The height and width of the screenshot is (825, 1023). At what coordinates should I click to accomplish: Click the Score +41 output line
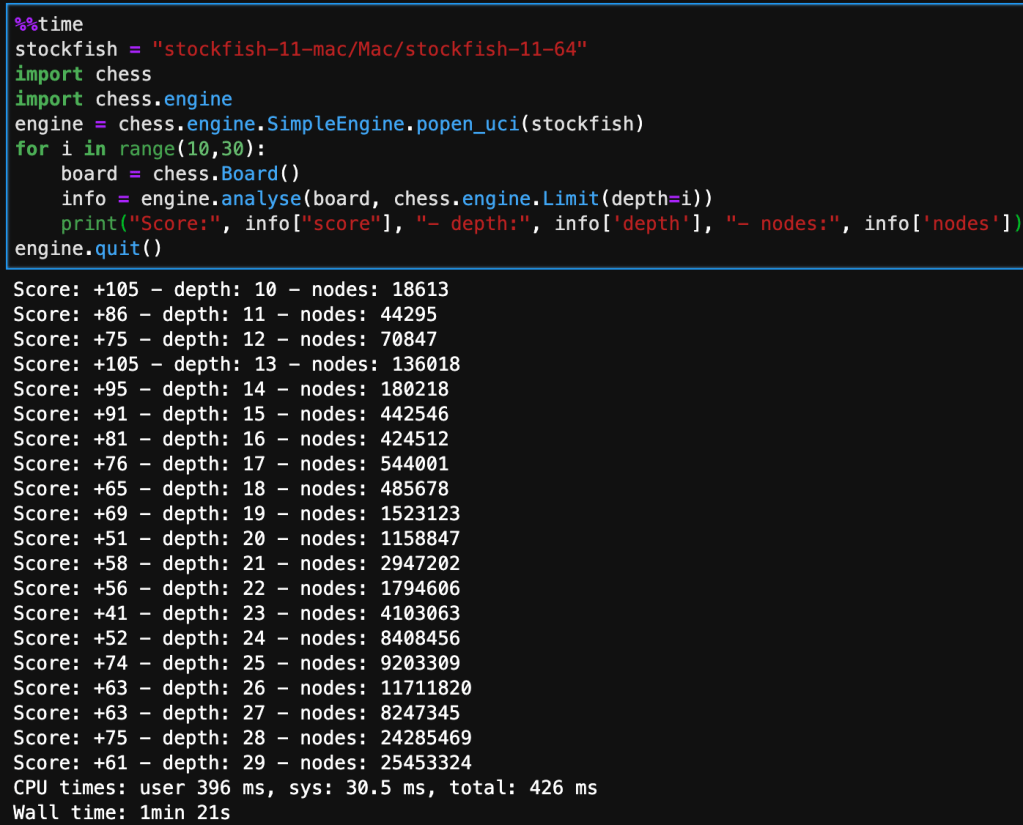[x=236, y=613]
